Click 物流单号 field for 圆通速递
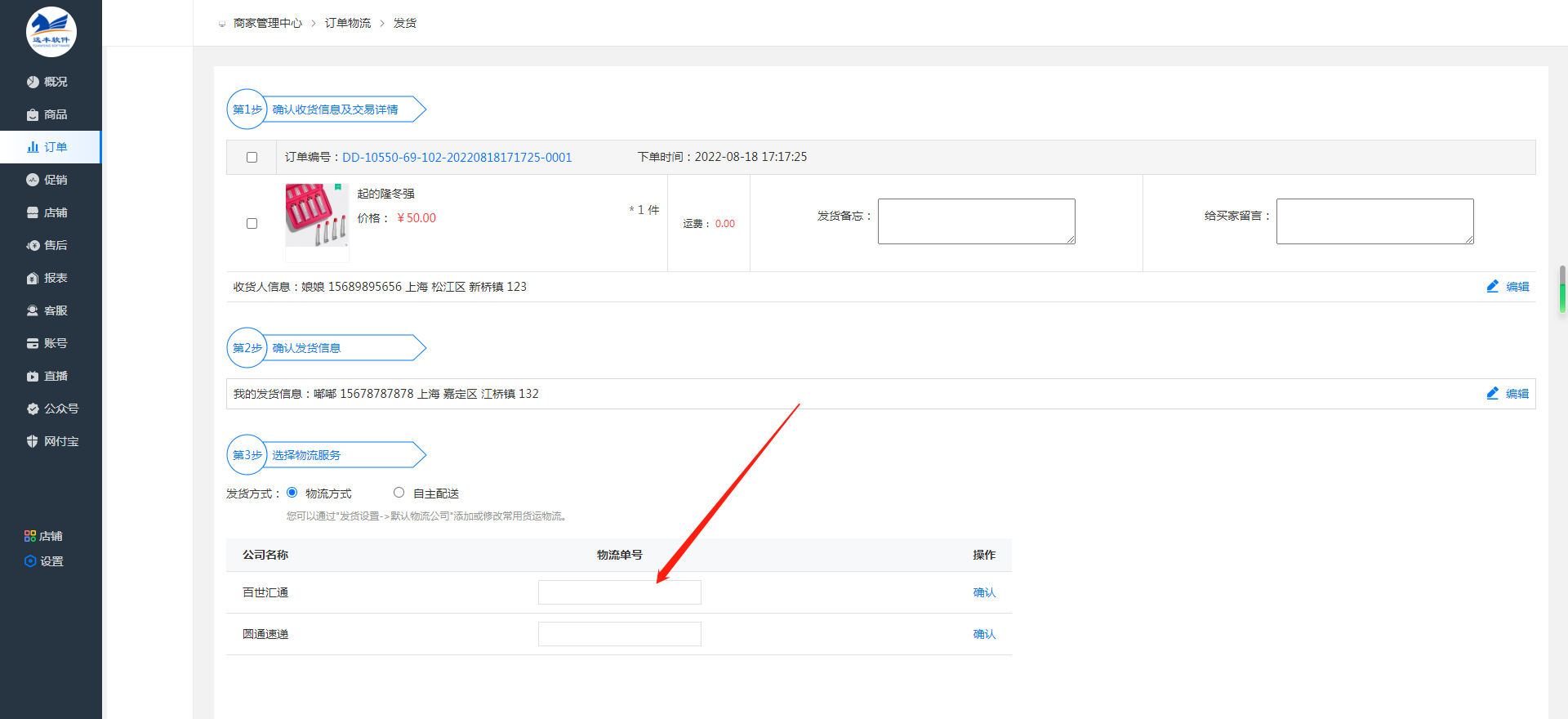The width and height of the screenshot is (1568, 719). coord(620,634)
